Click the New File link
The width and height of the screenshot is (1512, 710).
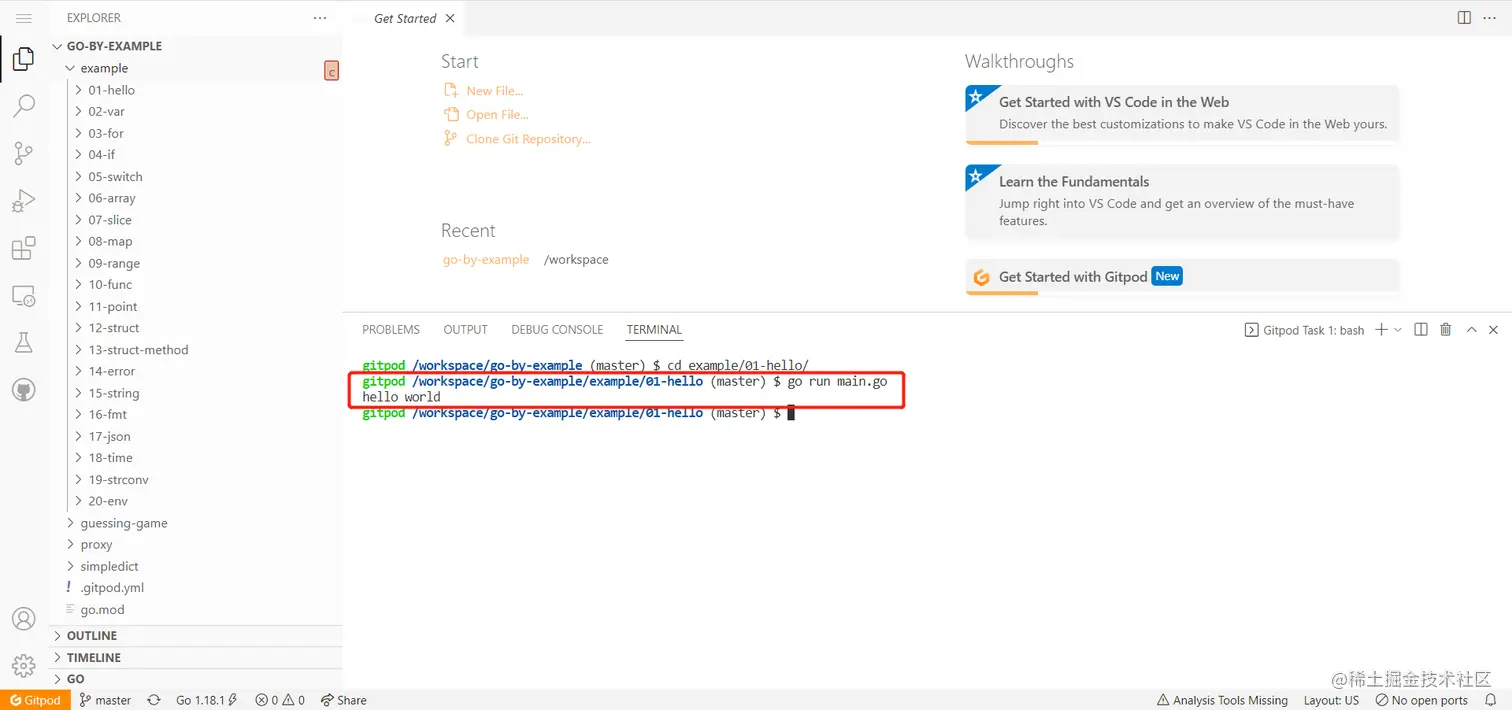(x=494, y=91)
